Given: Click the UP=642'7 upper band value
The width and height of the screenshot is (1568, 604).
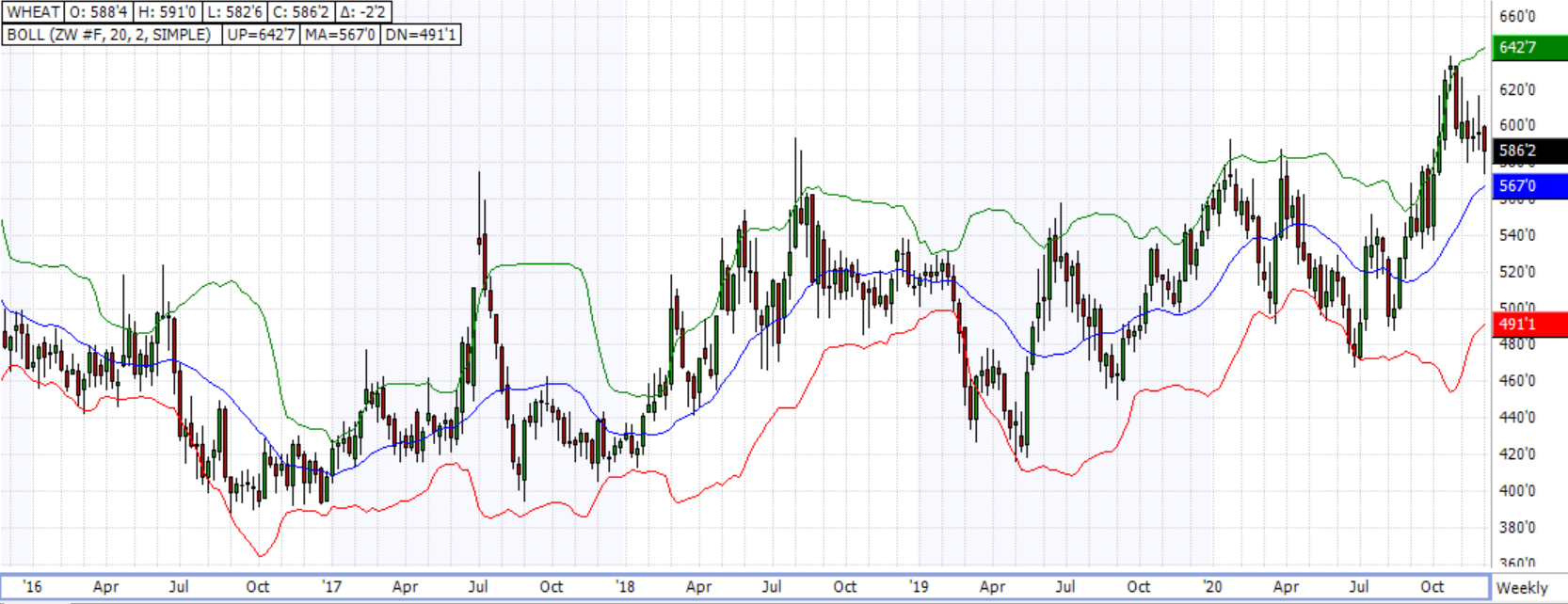Looking at the screenshot, I should click(x=262, y=35).
